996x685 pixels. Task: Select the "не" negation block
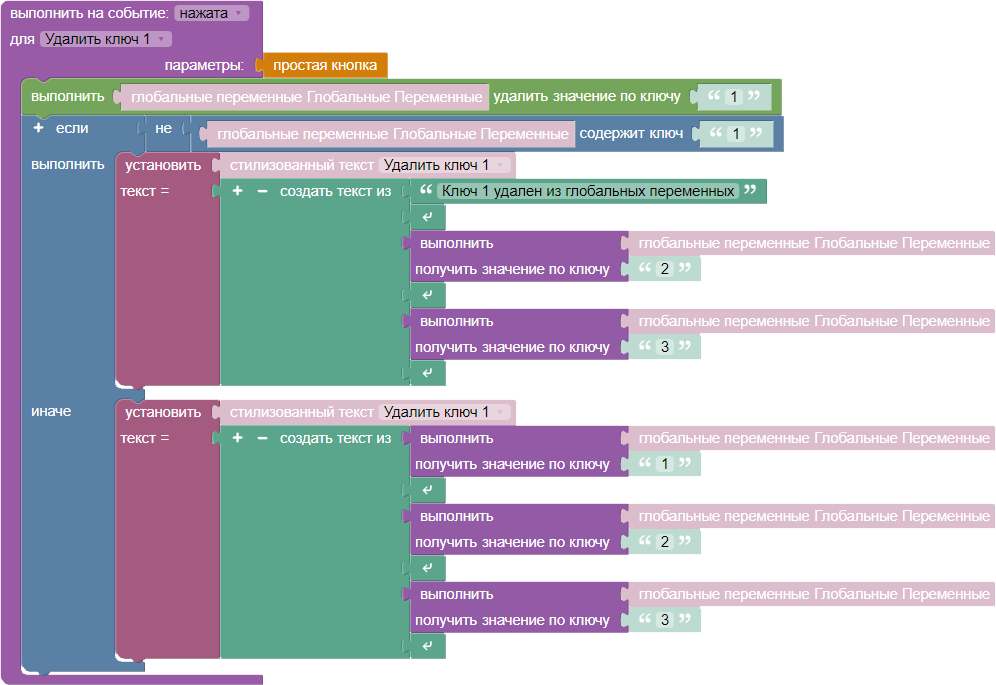163,129
